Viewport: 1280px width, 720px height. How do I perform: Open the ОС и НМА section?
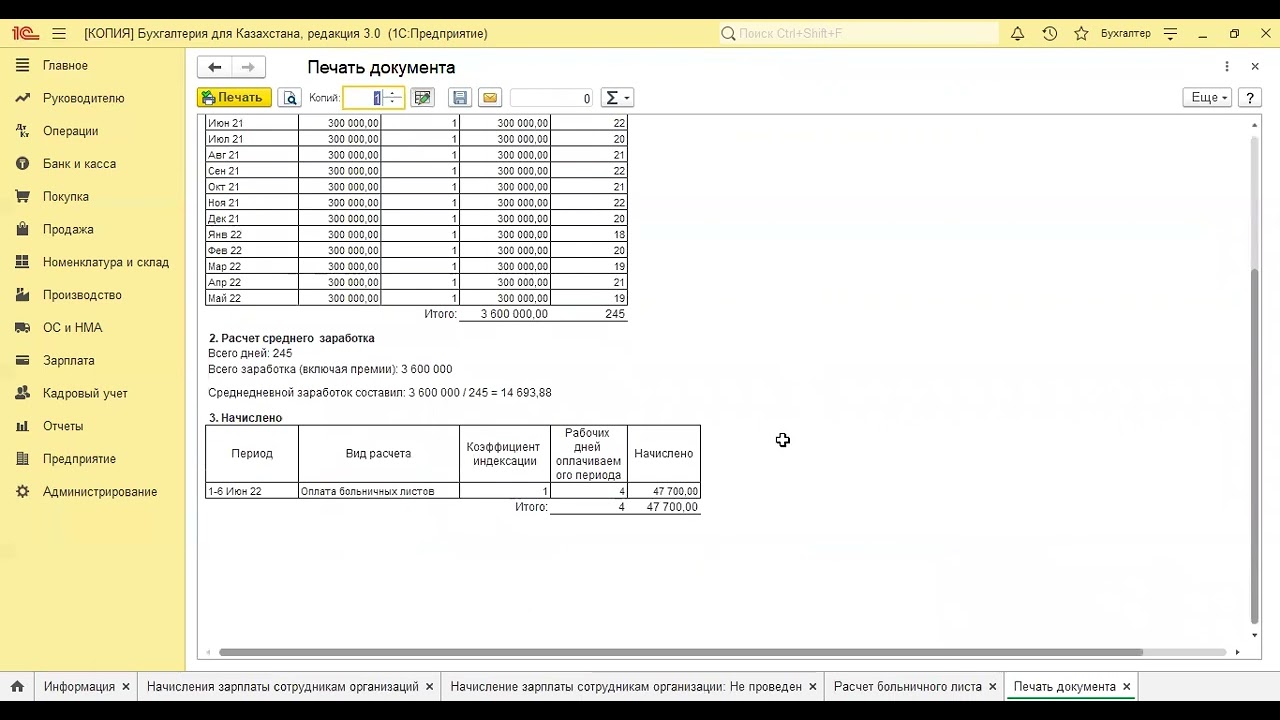(72, 328)
